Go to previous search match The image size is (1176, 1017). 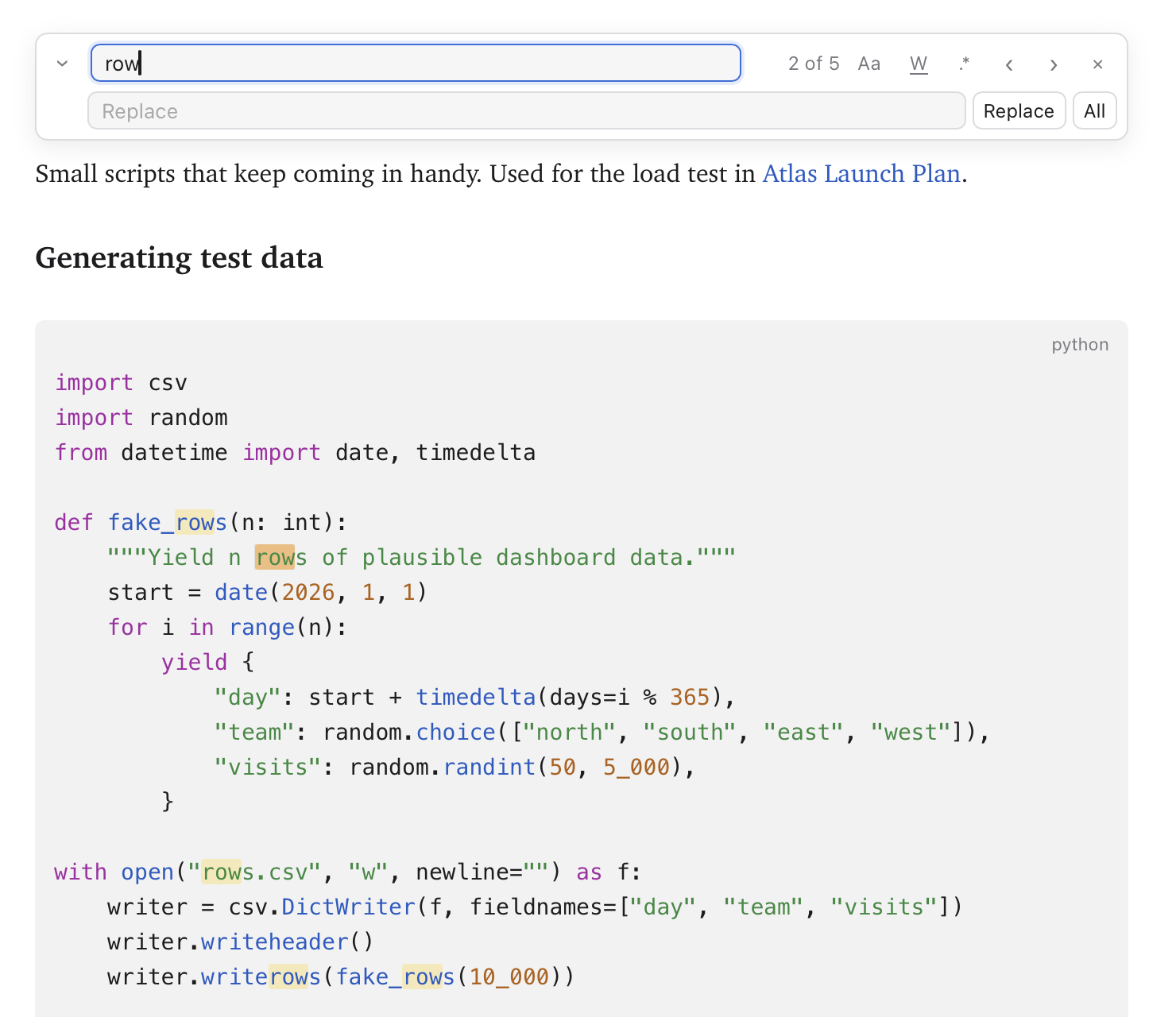[1008, 64]
